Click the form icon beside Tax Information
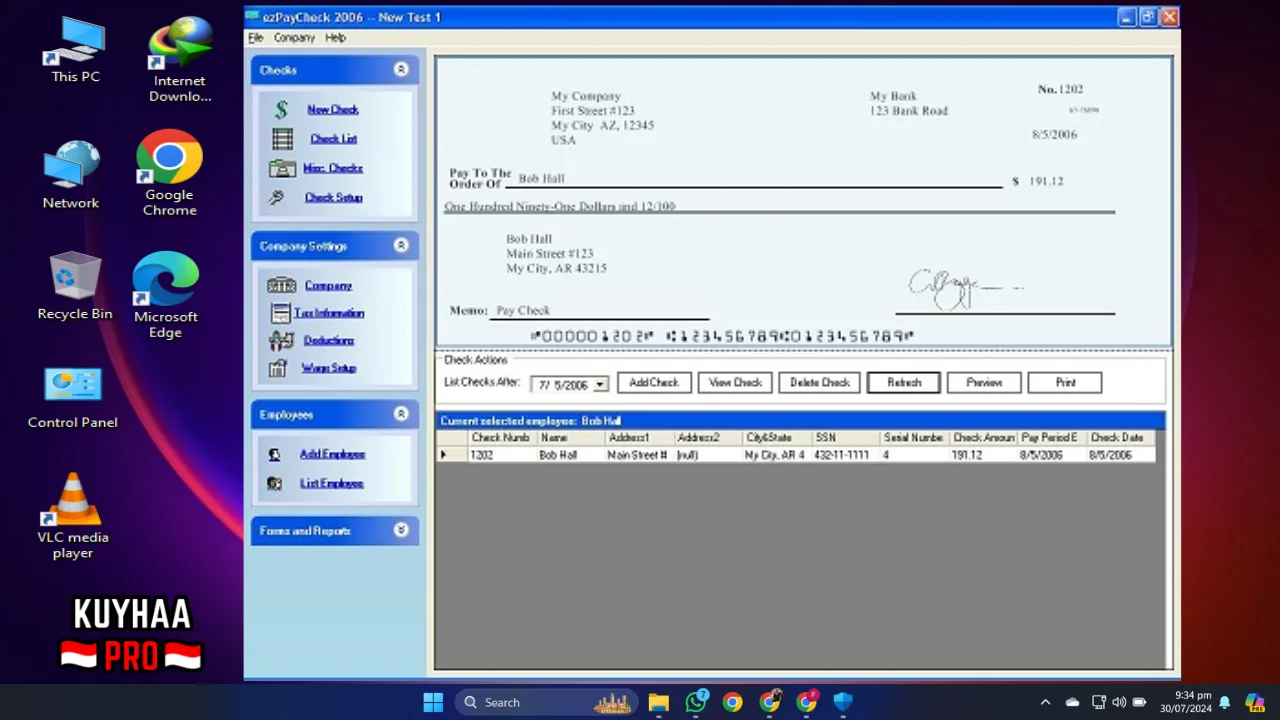This screenshot has height=720, width=1280. (280, 313)
